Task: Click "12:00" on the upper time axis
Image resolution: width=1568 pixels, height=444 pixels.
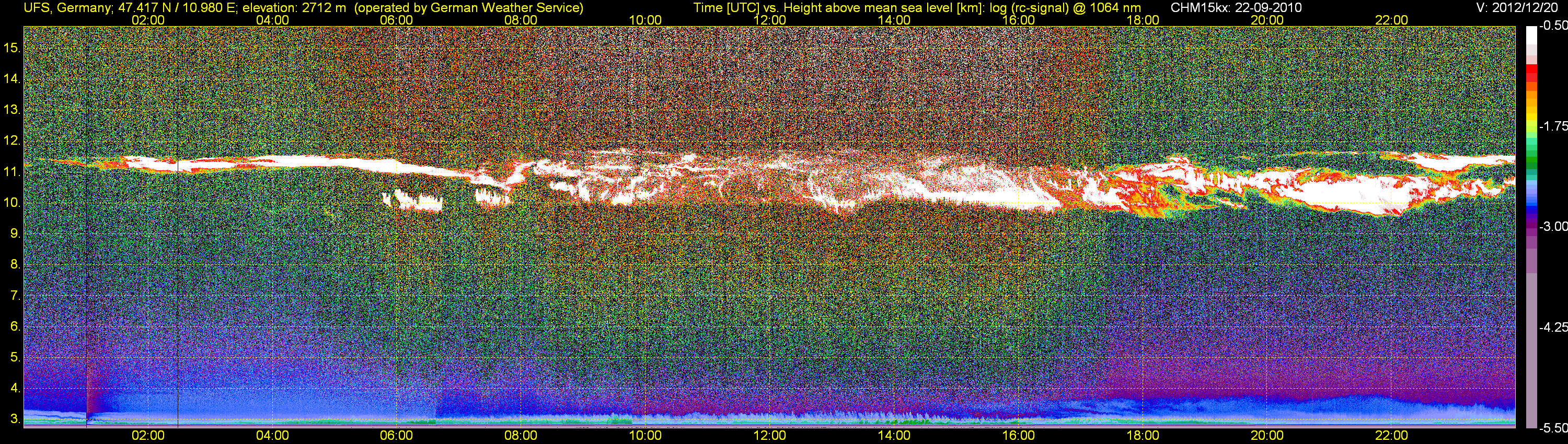Action: pyautogui.click(x=770, y=20)
